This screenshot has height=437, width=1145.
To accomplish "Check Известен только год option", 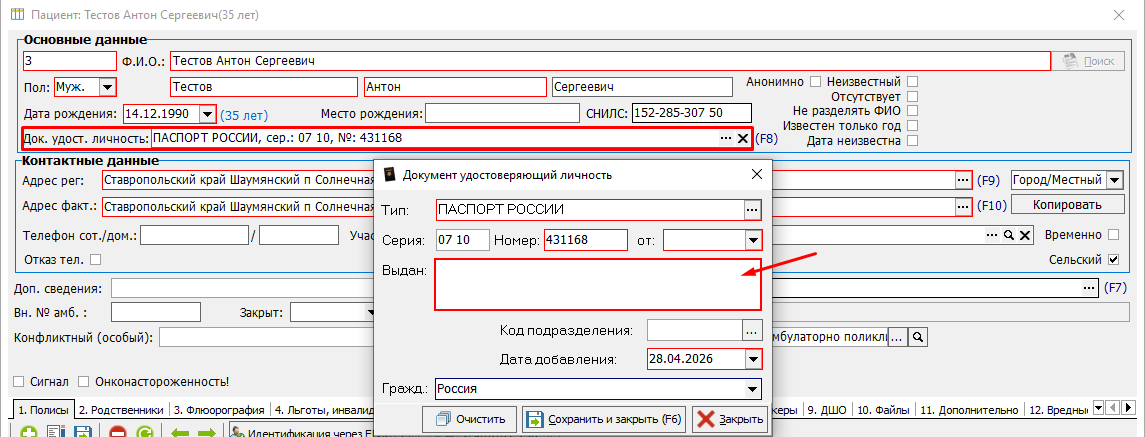I will pyautogui.click(x=912, y=126).
